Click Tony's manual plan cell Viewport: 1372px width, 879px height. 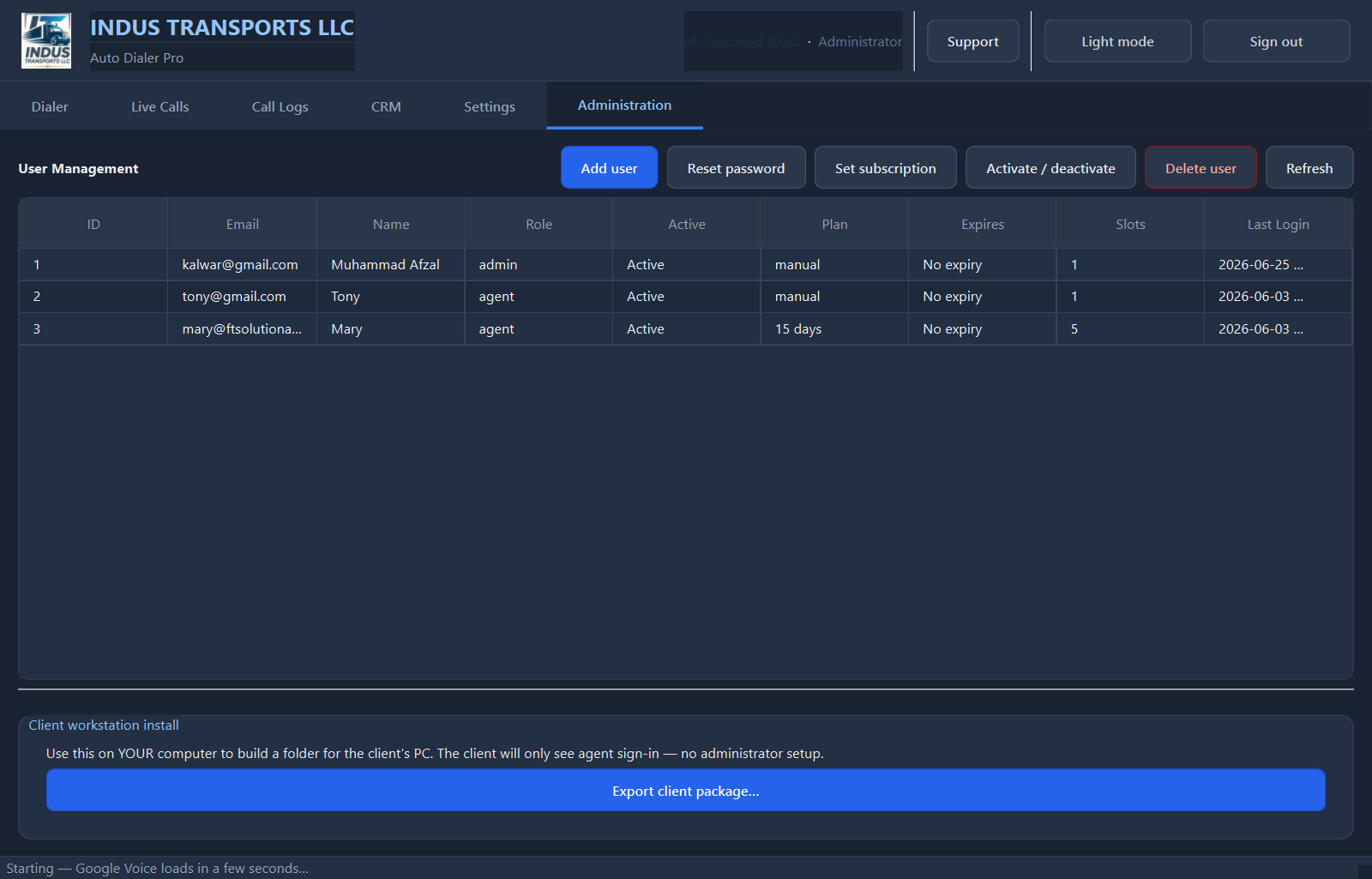pos(834,297)
